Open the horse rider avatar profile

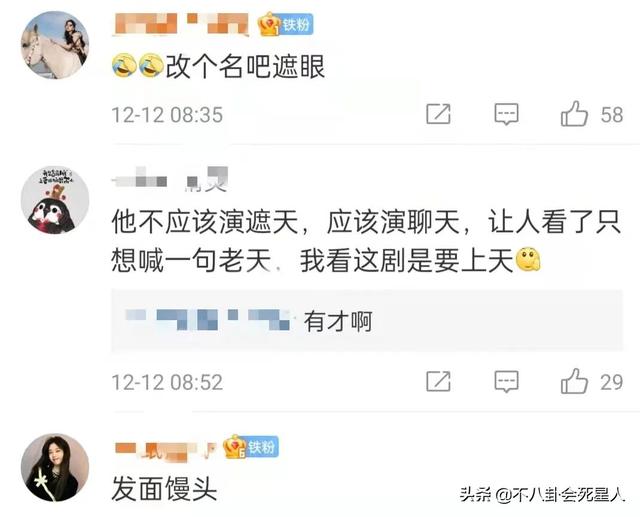55,45
